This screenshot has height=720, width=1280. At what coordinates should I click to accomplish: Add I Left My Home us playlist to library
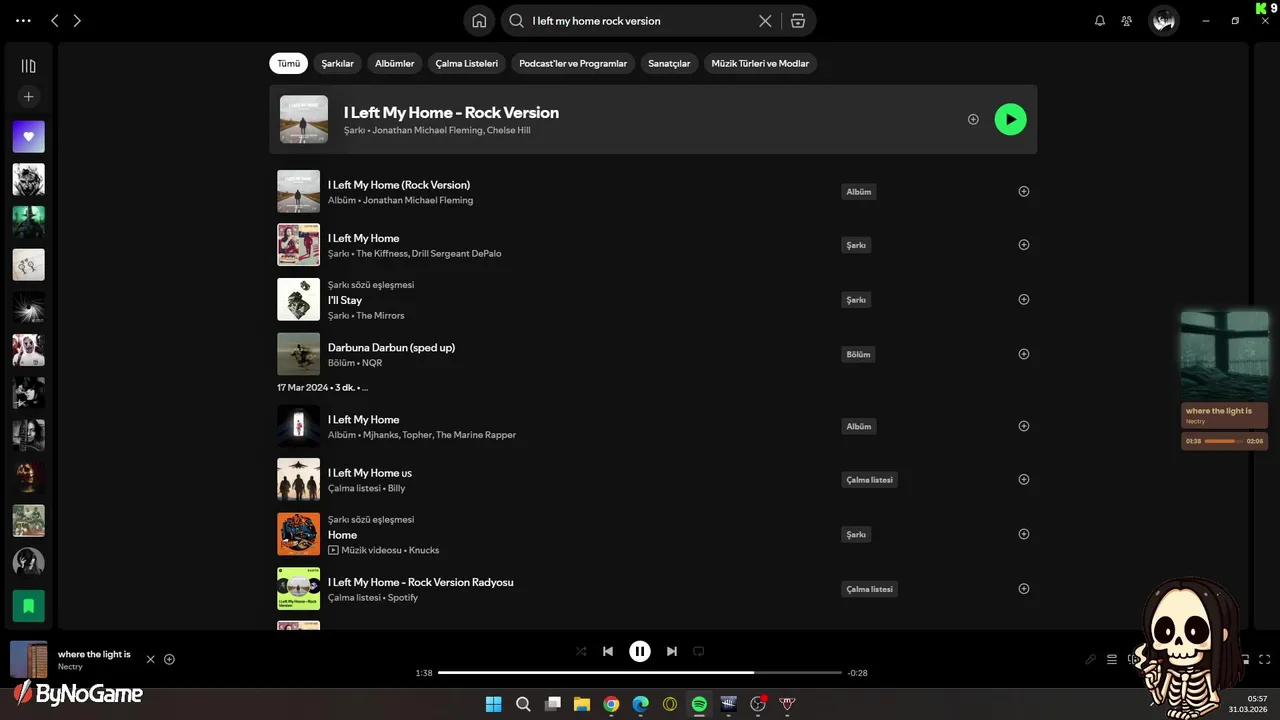(x=1023, y=479)
